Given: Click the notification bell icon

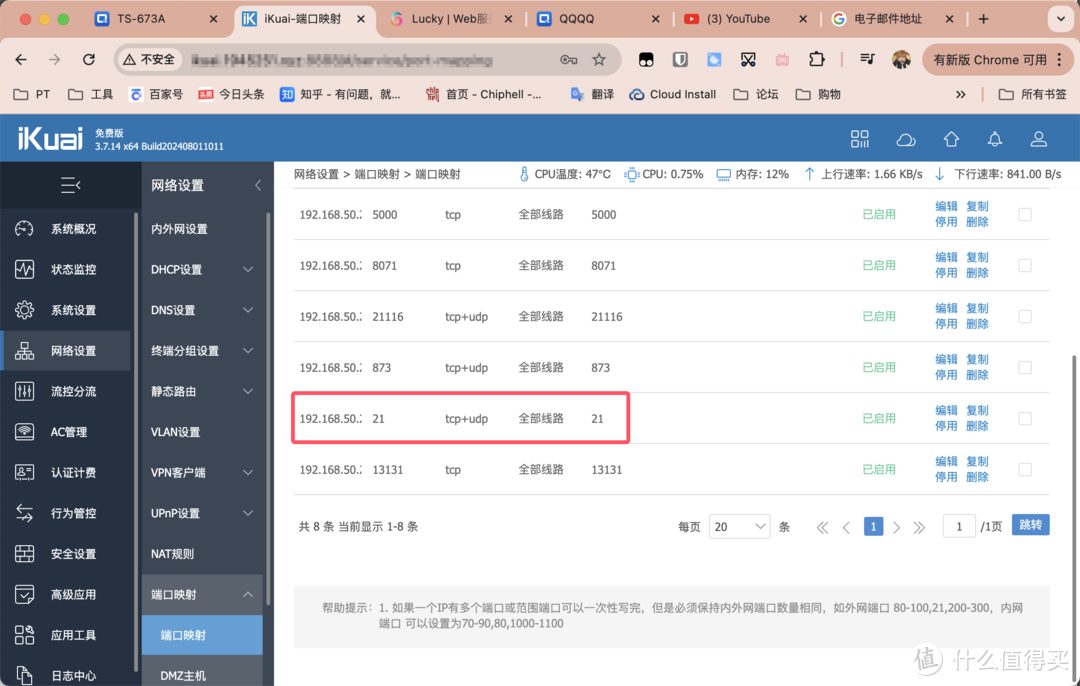Looking at the screenshot, I should tap(994, 139).
